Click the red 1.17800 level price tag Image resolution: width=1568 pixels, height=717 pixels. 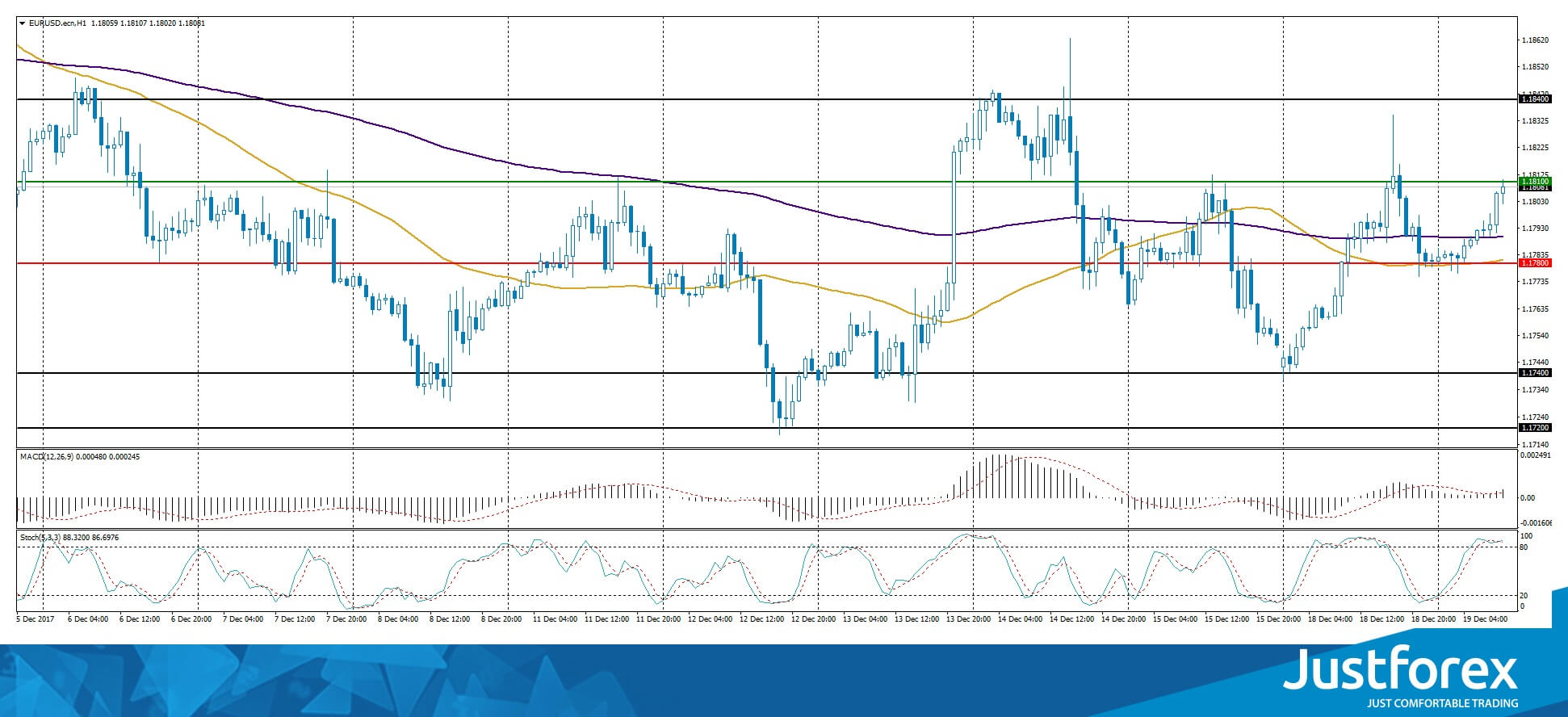(x=1535, y=263)
